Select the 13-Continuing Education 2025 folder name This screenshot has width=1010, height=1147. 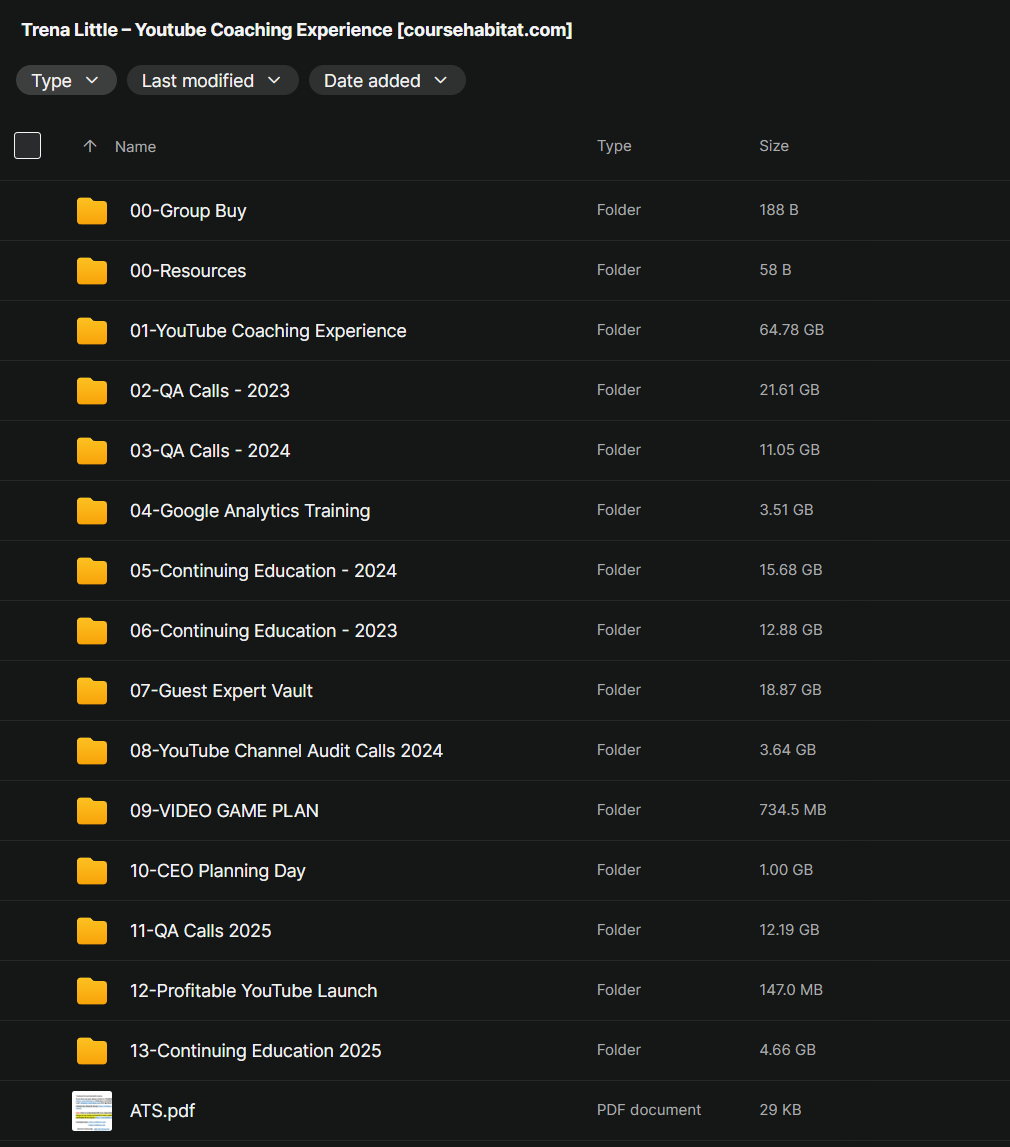coord(255,1051)
